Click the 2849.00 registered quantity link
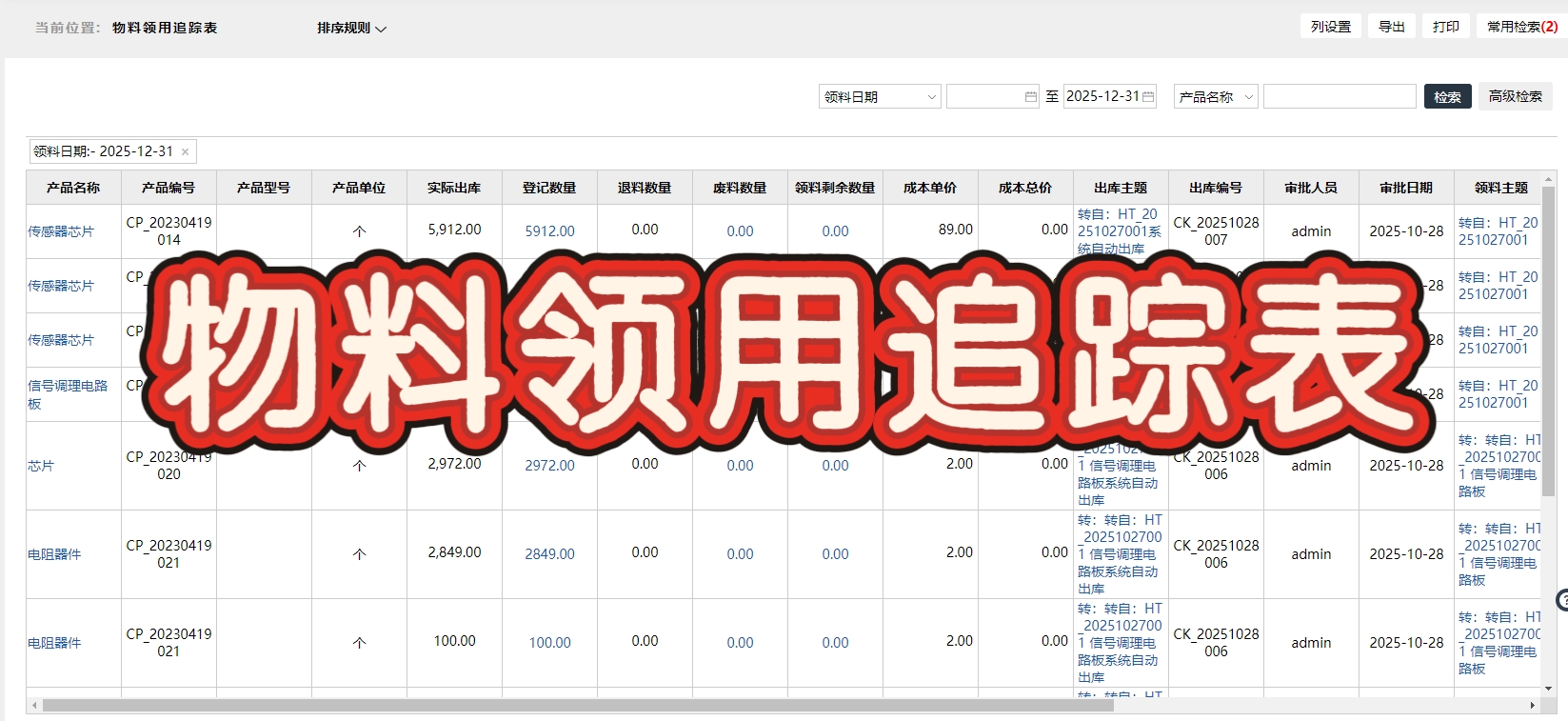Image resolution: width=1568 pixels, height=721 pixels. (x=549, y=554)
